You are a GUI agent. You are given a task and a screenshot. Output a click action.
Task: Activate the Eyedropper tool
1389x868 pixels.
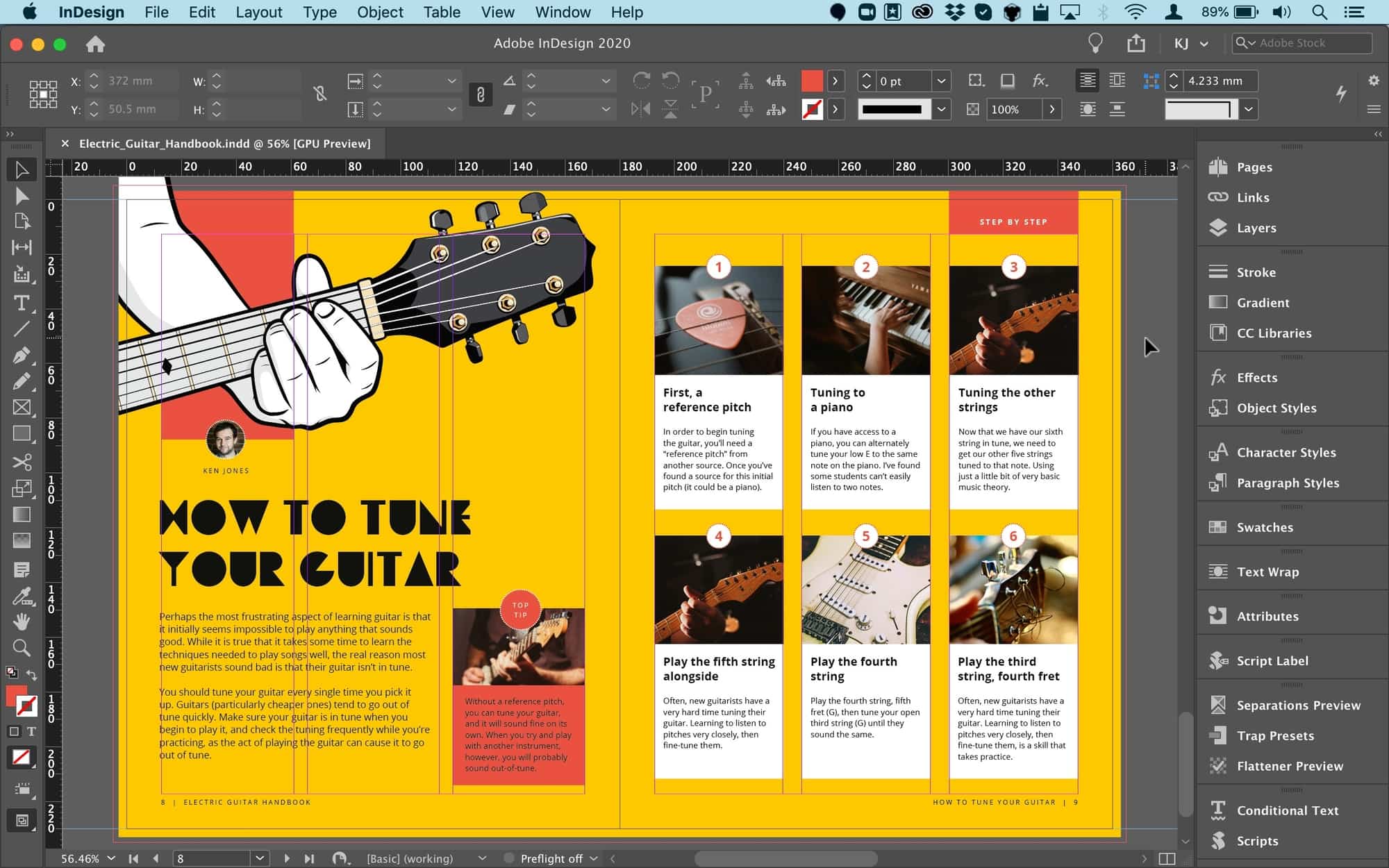click(x=22, y=596)
